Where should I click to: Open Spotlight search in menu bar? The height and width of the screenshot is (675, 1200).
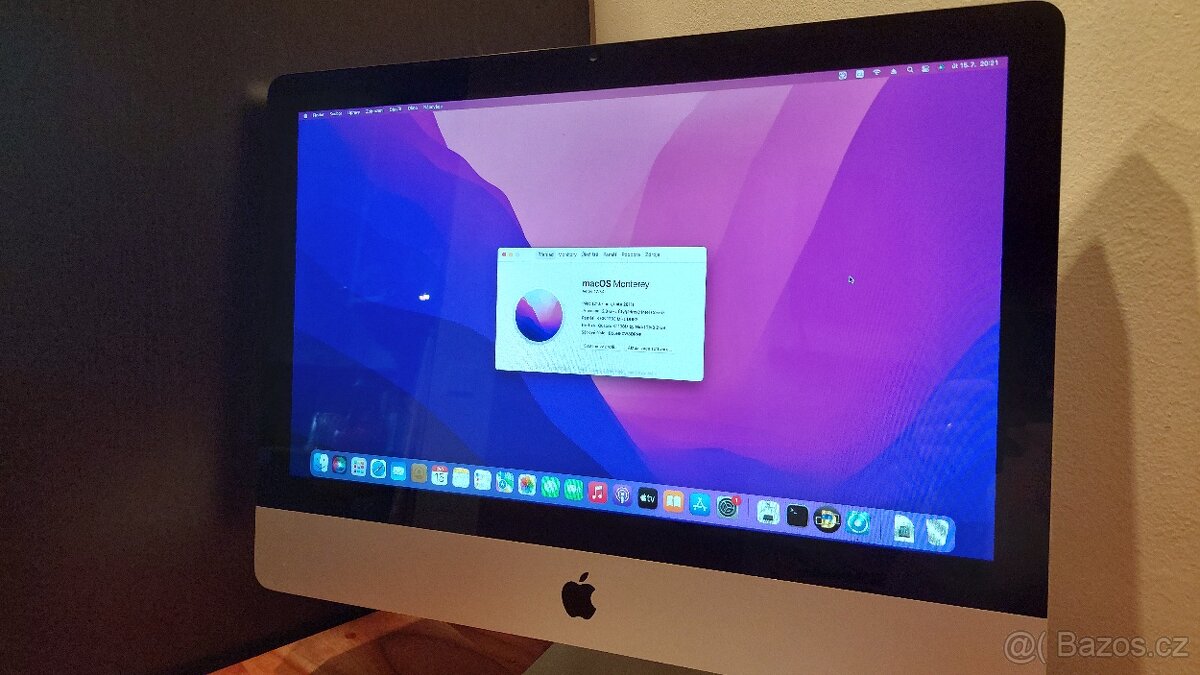(x=910, y=70)
